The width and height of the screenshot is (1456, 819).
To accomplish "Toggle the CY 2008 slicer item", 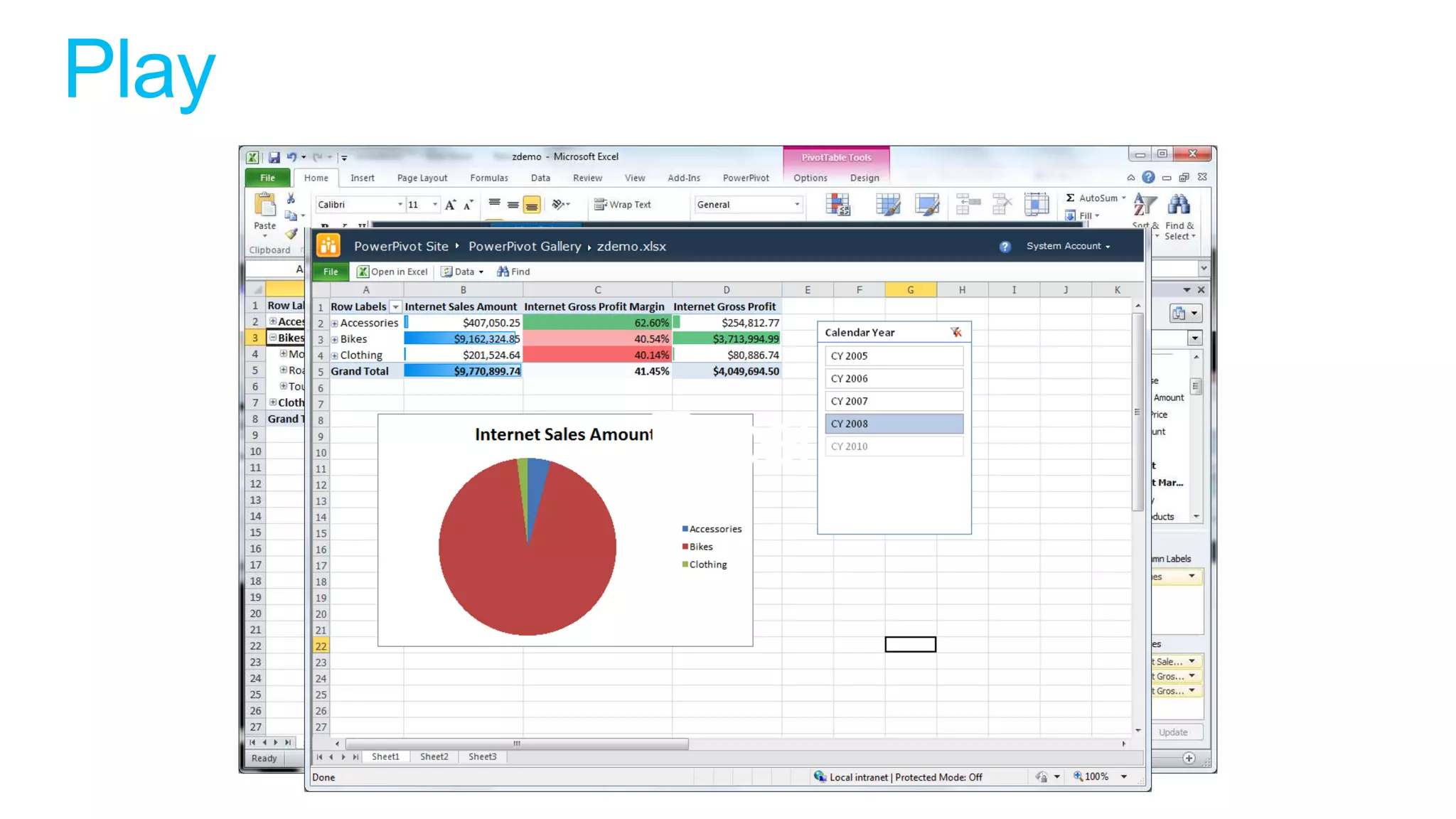I will tap(894, 424).
